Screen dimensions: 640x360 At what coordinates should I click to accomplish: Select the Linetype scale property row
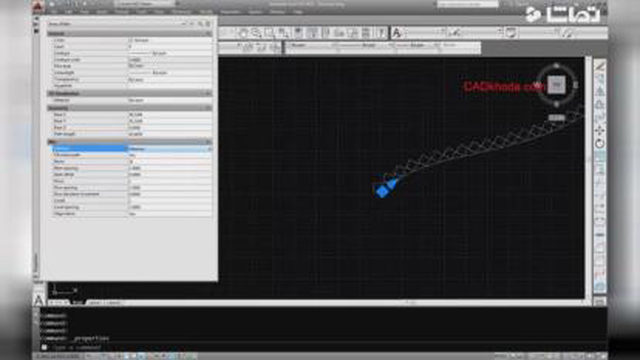(131, 60)
